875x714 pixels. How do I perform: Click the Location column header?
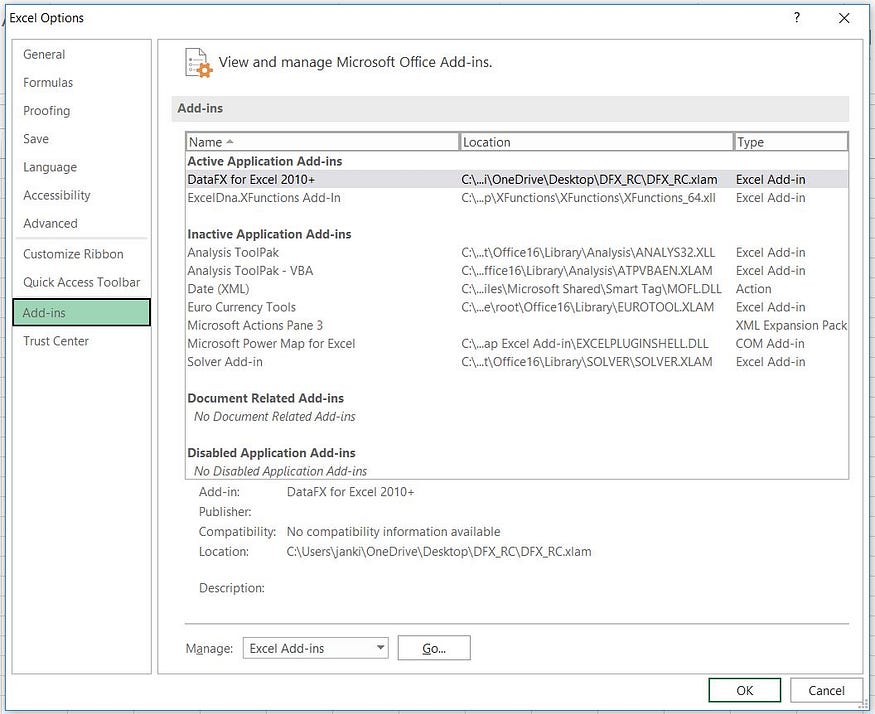pyautogui.click(x=596, y=142)
